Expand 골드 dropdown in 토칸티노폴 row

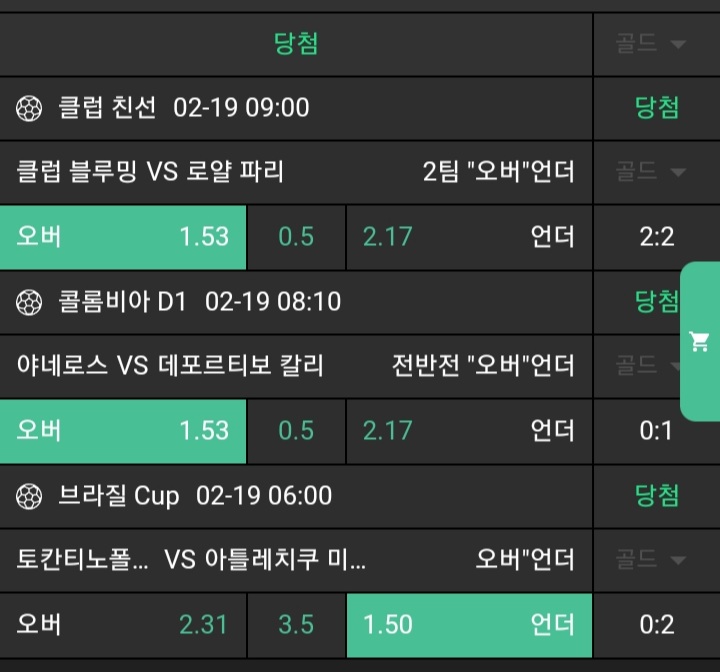click(650, 558)
